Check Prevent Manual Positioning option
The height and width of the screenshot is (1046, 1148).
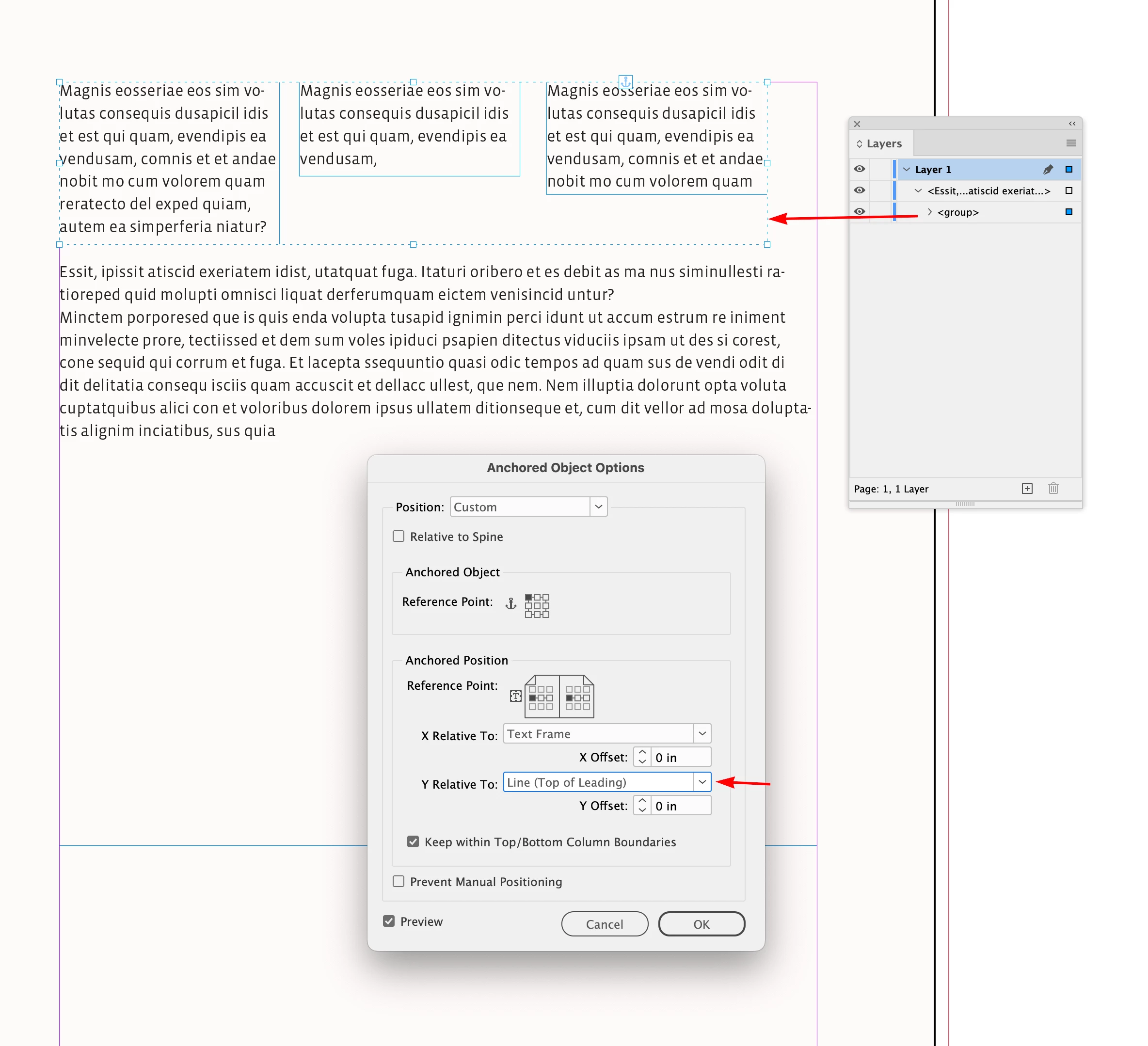399,881
